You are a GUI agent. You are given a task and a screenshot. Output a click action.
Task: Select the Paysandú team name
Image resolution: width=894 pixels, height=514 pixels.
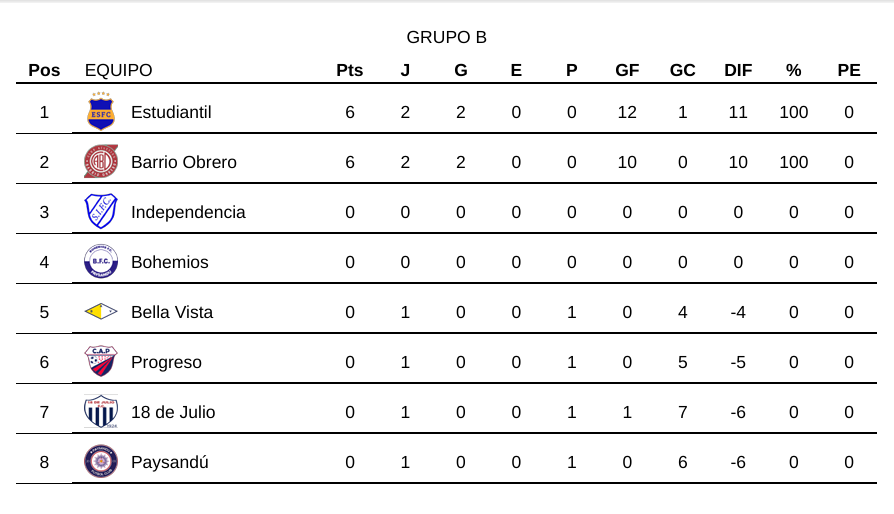tap(170, 462)
